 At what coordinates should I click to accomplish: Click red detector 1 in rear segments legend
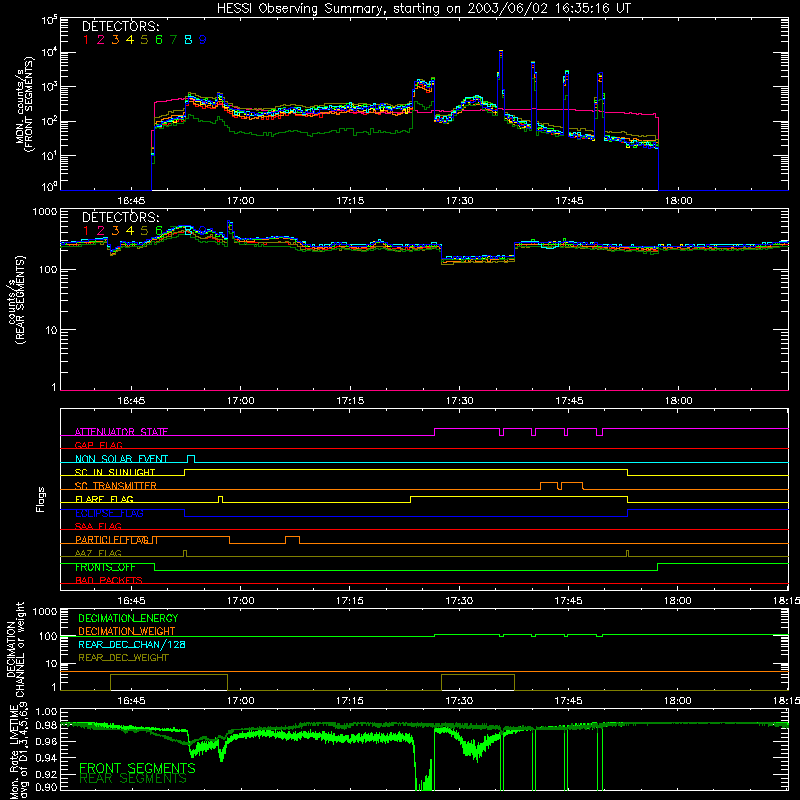pyautogui.click(x=86, y=231)
